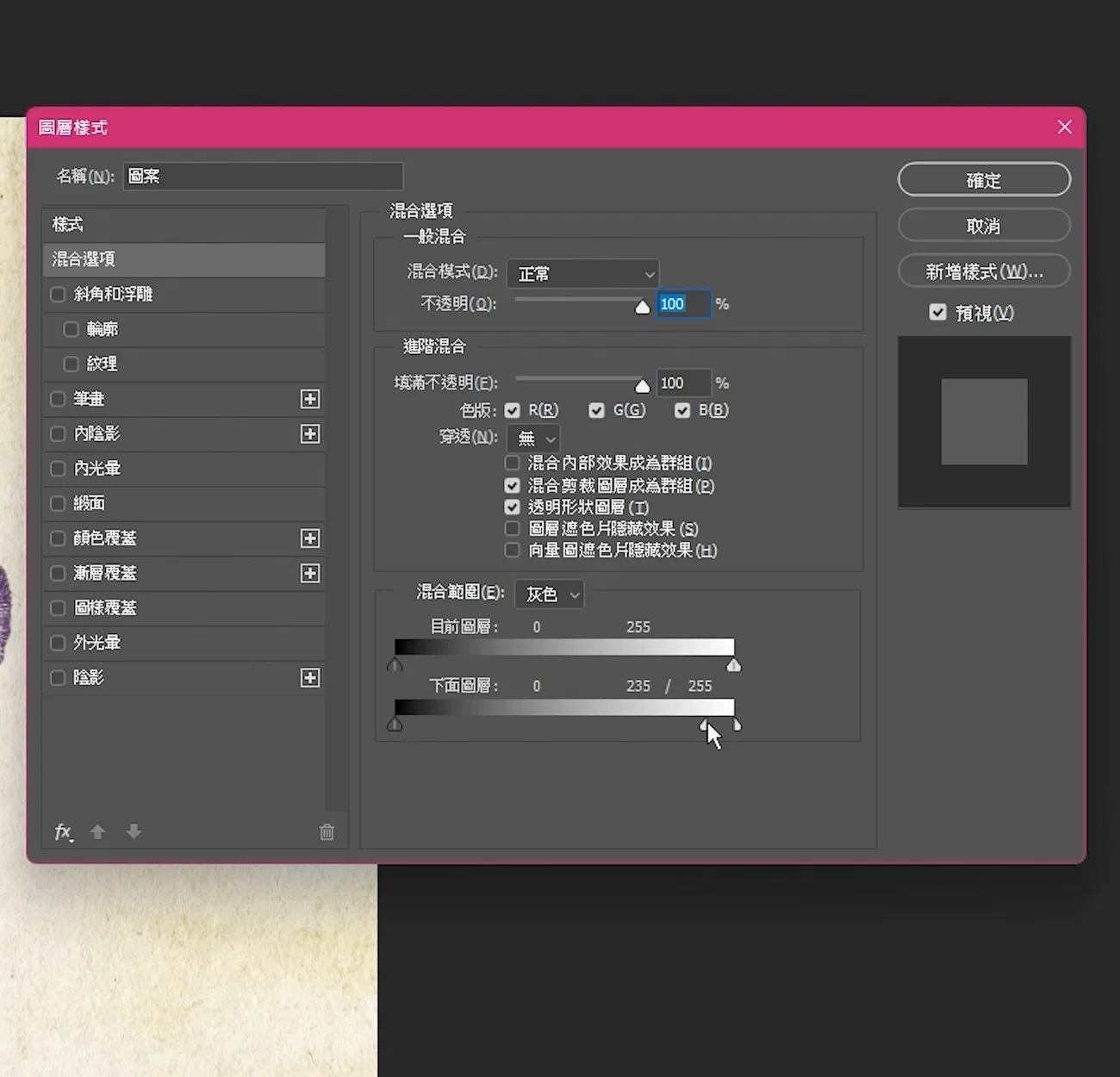Click the 下面圖層 black point slider handle

point(395,724)
